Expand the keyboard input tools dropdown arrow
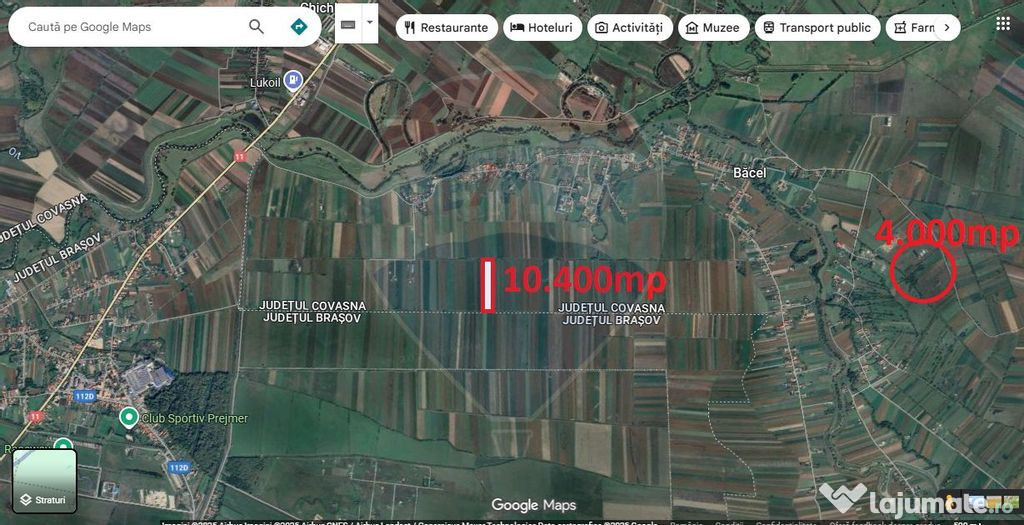Viewport: 1024px width, 525px height. click(370, 22)
